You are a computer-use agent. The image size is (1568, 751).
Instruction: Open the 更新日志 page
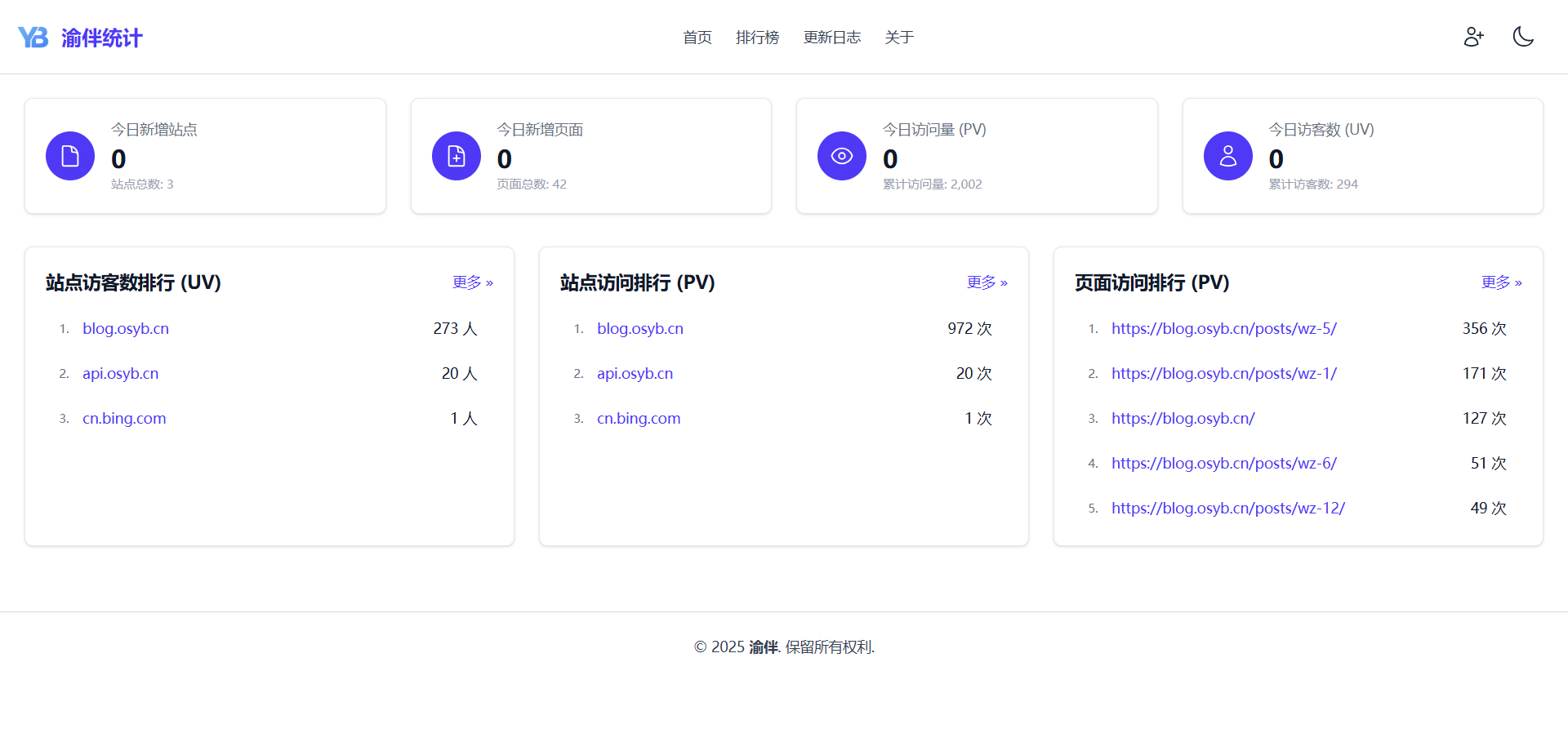click(x=832, y=38)
